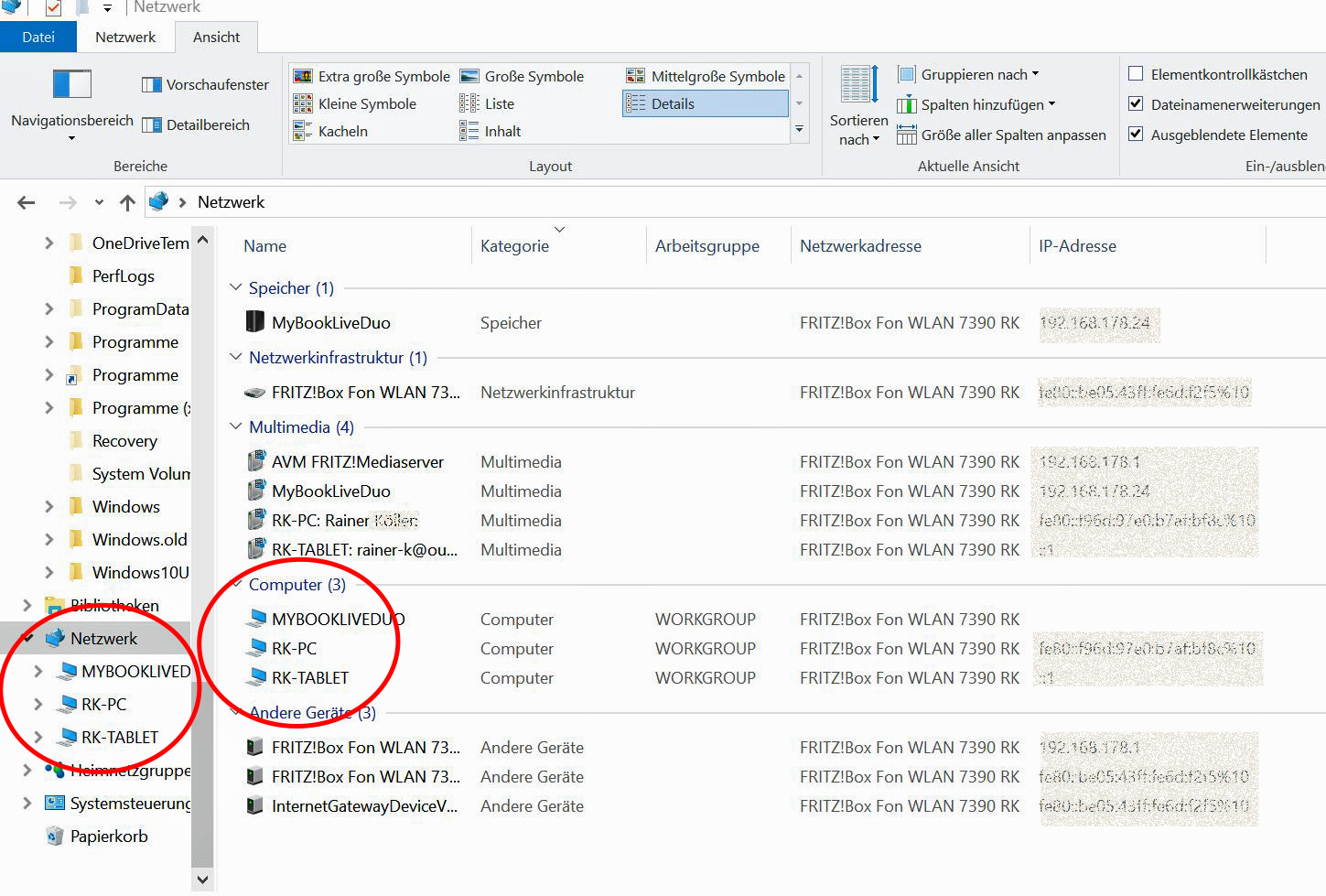Collapse the Netzwerkinfrastruktur group
Screen dimensions: 1326x896
(235, 357)
